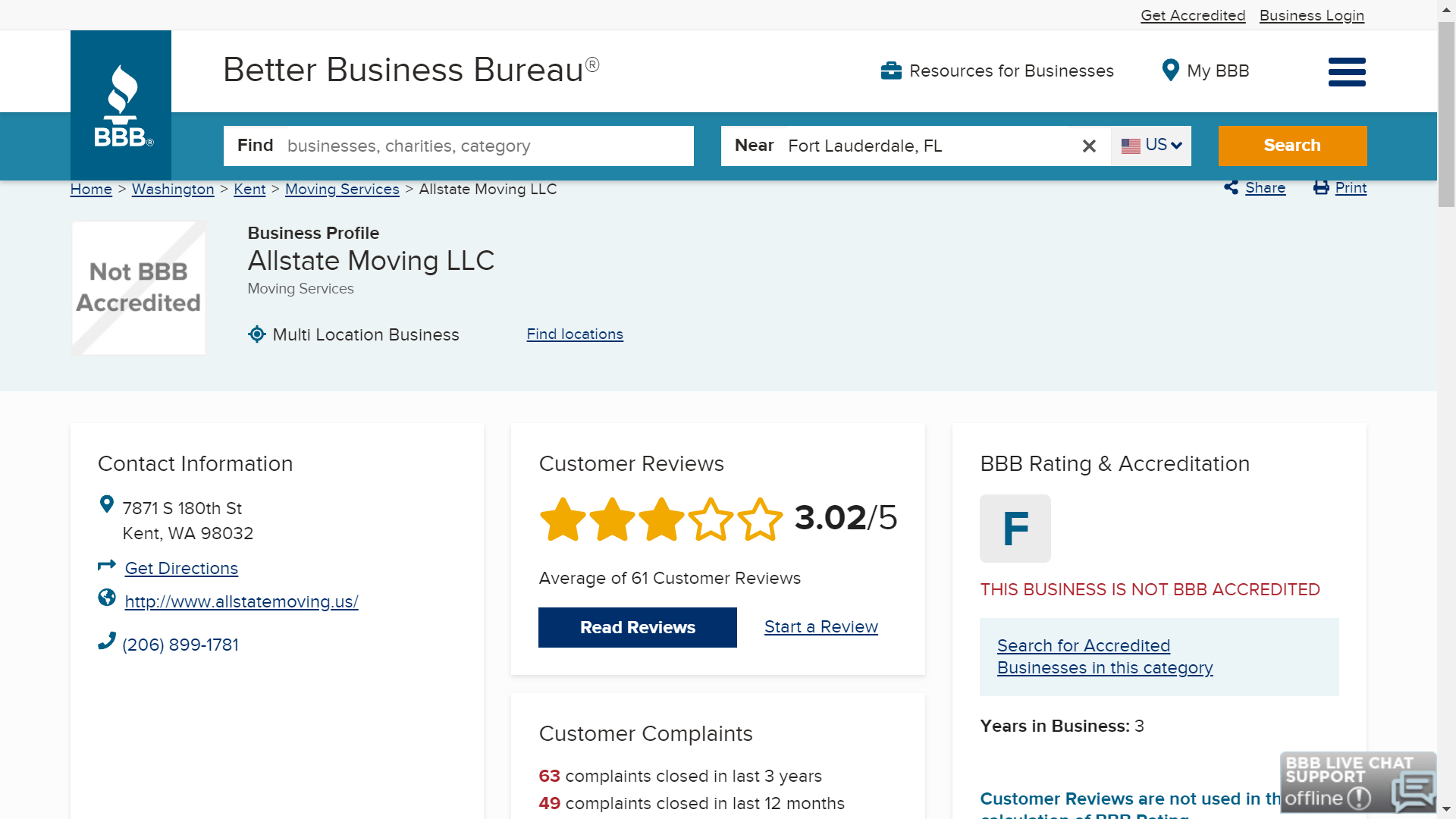Click the fifth empty rating star
Viewport: 1456px width, 819px height.
tap(760, 519)
